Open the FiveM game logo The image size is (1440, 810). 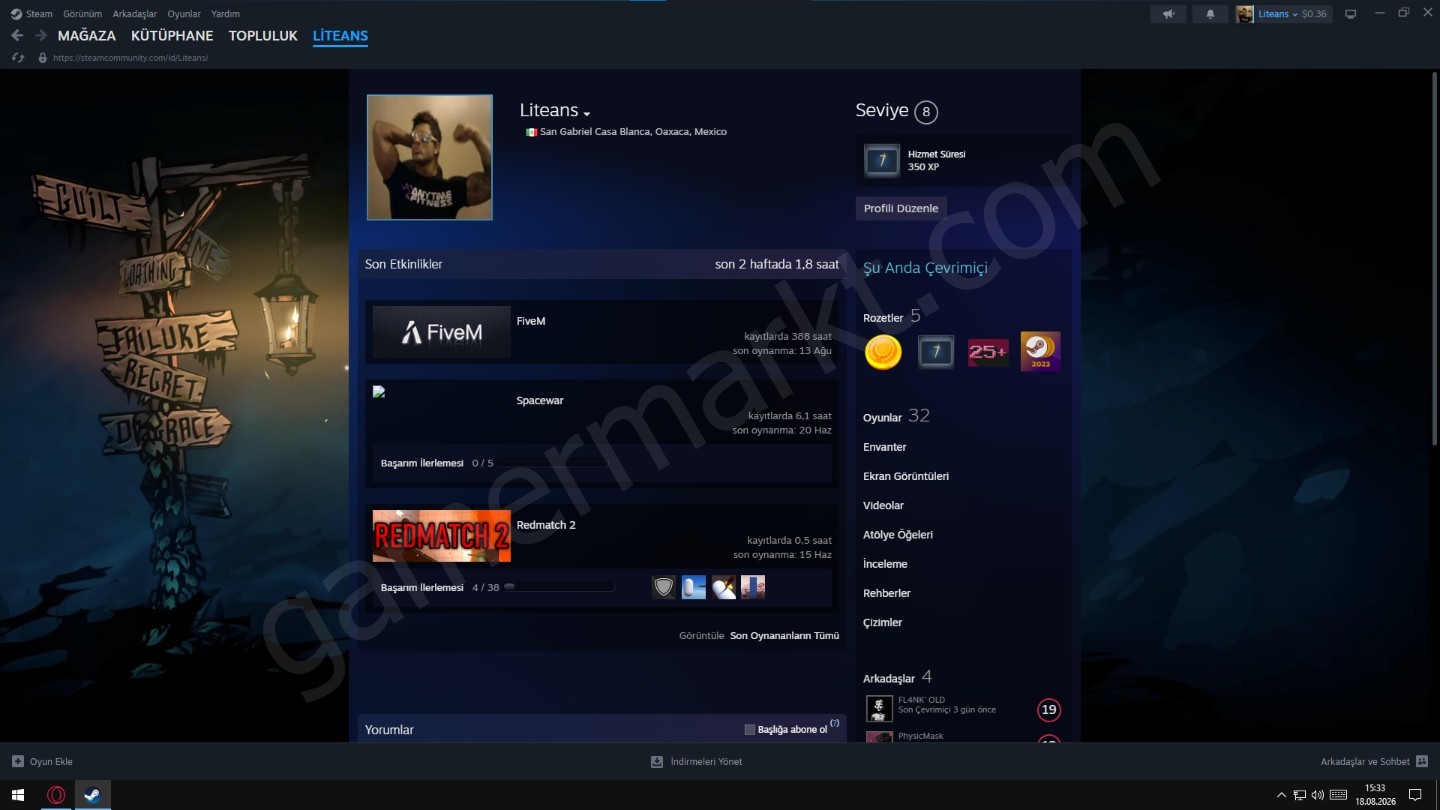click(x=441, y=332)
